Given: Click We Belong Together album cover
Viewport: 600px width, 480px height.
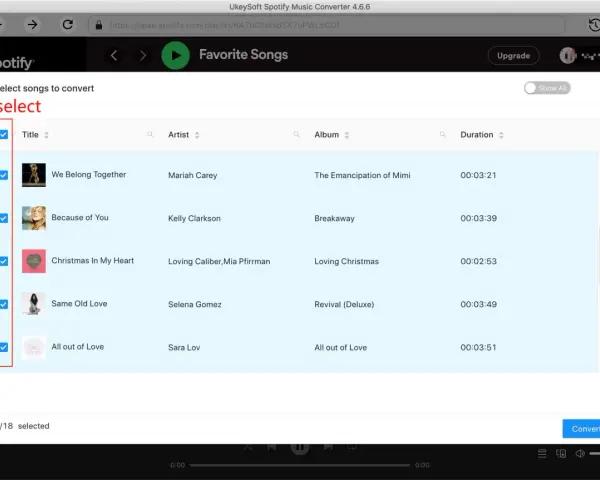Looking at the screenshot, I should (x=34, y=175).
